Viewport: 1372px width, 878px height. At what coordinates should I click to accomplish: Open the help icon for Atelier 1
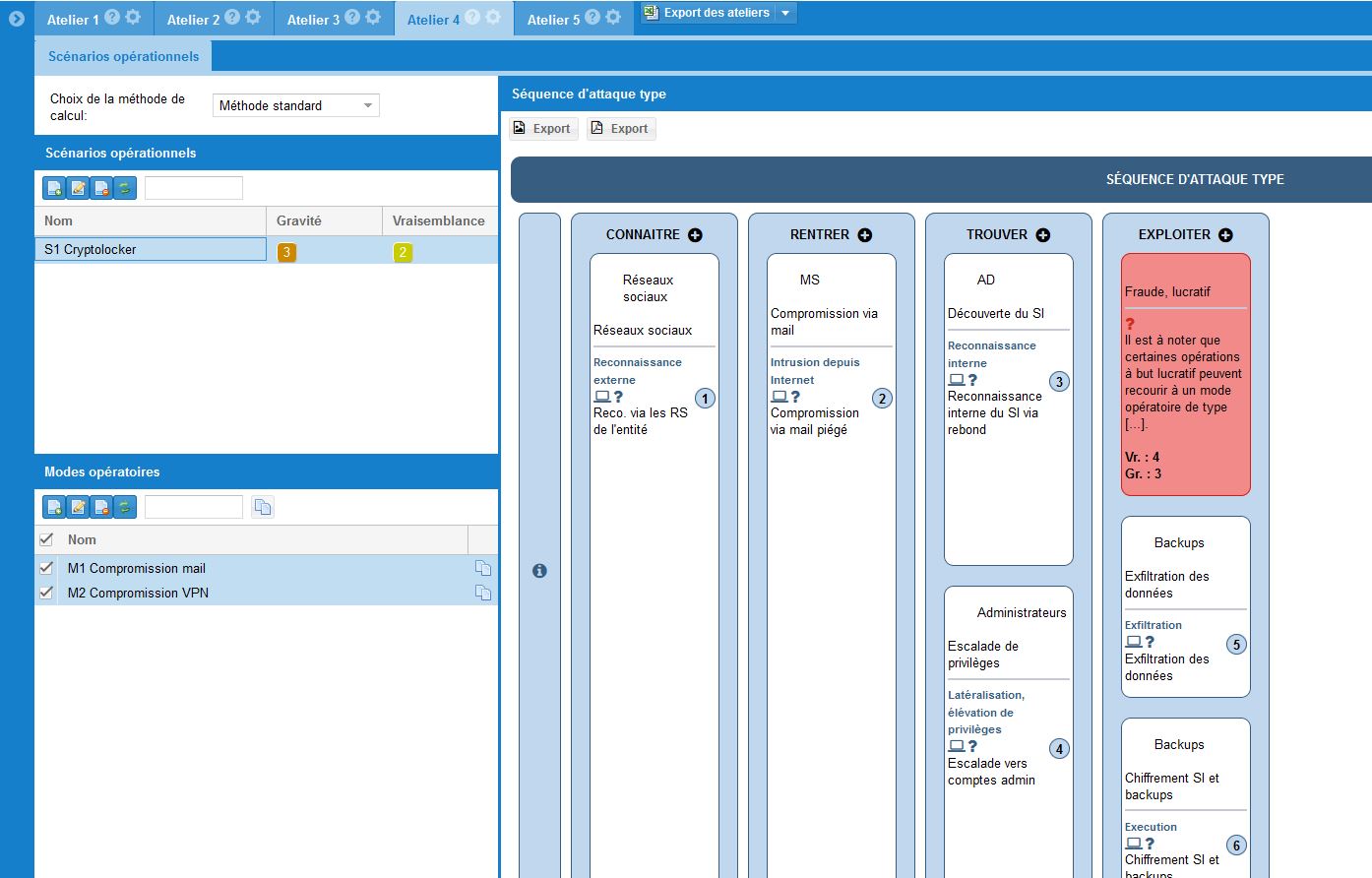click(112, 18)
